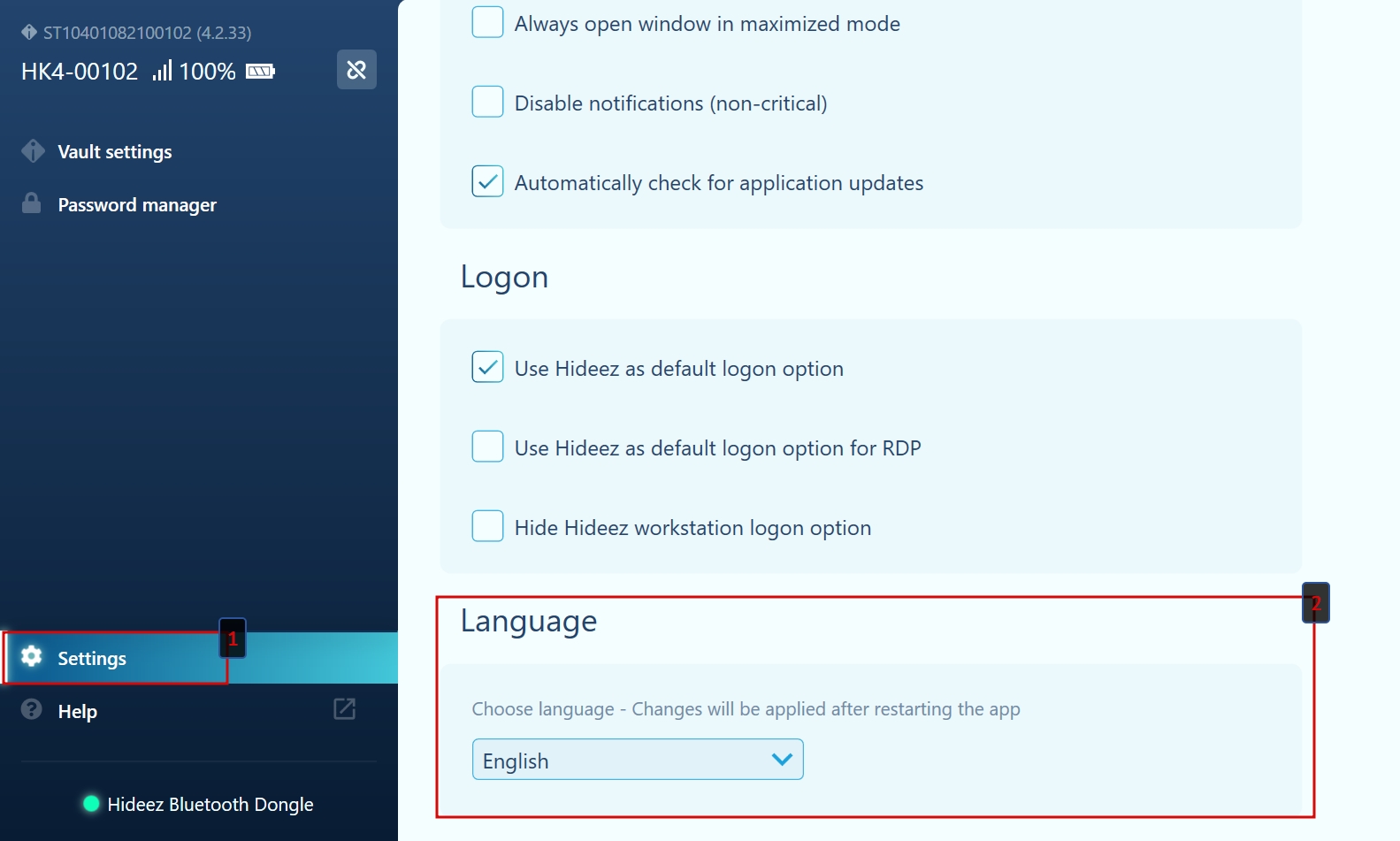This screenshot has height=841, width=1400.
Task: Open the English language dropdown
Action: (637, 760)
